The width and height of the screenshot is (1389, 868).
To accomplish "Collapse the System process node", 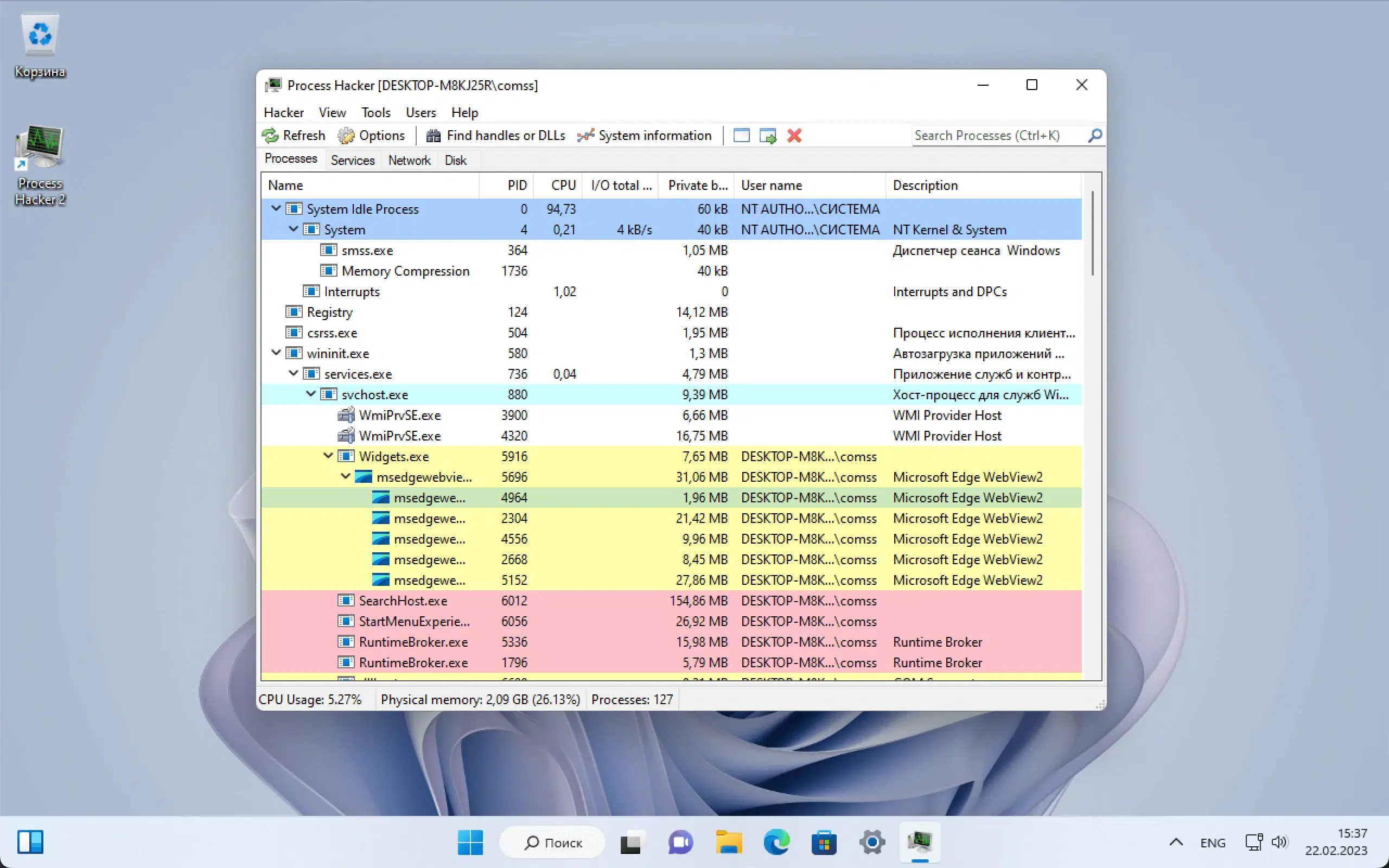I will 294,229.
